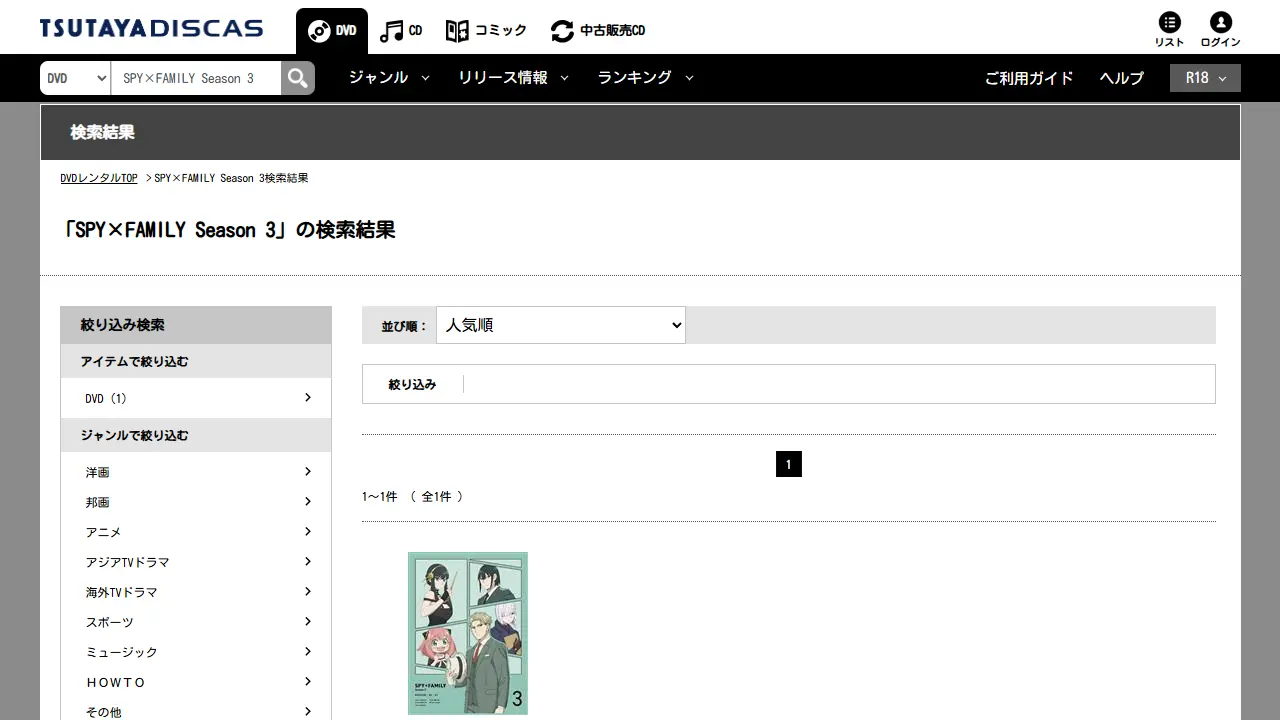Open the R18 dropdown button
Image resolution: width=1280 pixels, height=720 pixels.
(x=1205, y=78)
